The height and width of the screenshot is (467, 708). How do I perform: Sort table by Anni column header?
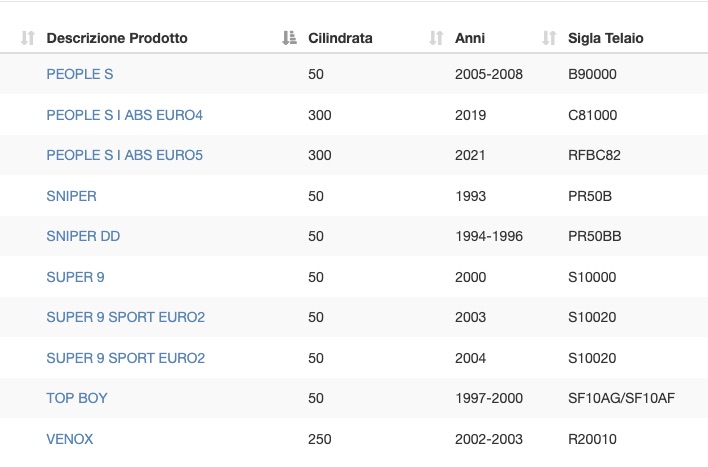[x=470, y=38]
